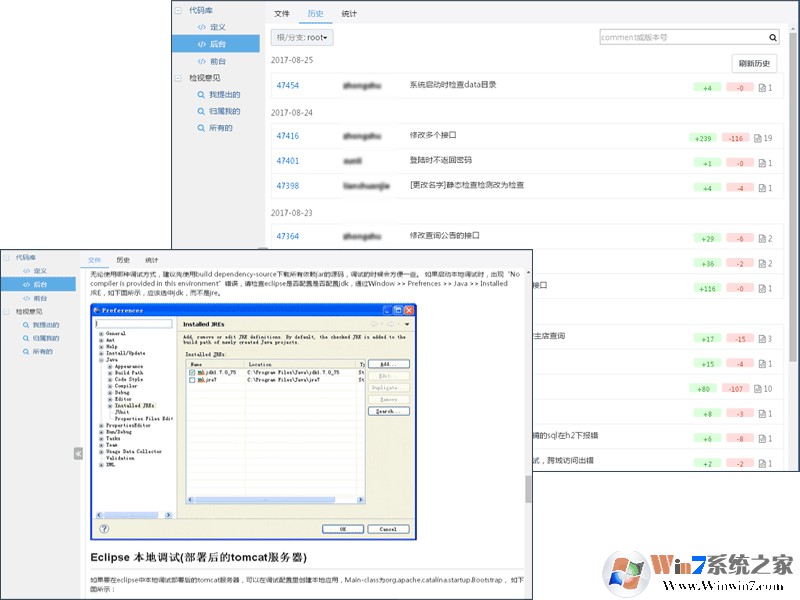This screenshot has height=600, width=800.
Task: Collapse the 代码库 tree node in back window
Action: tap(179, 11)
